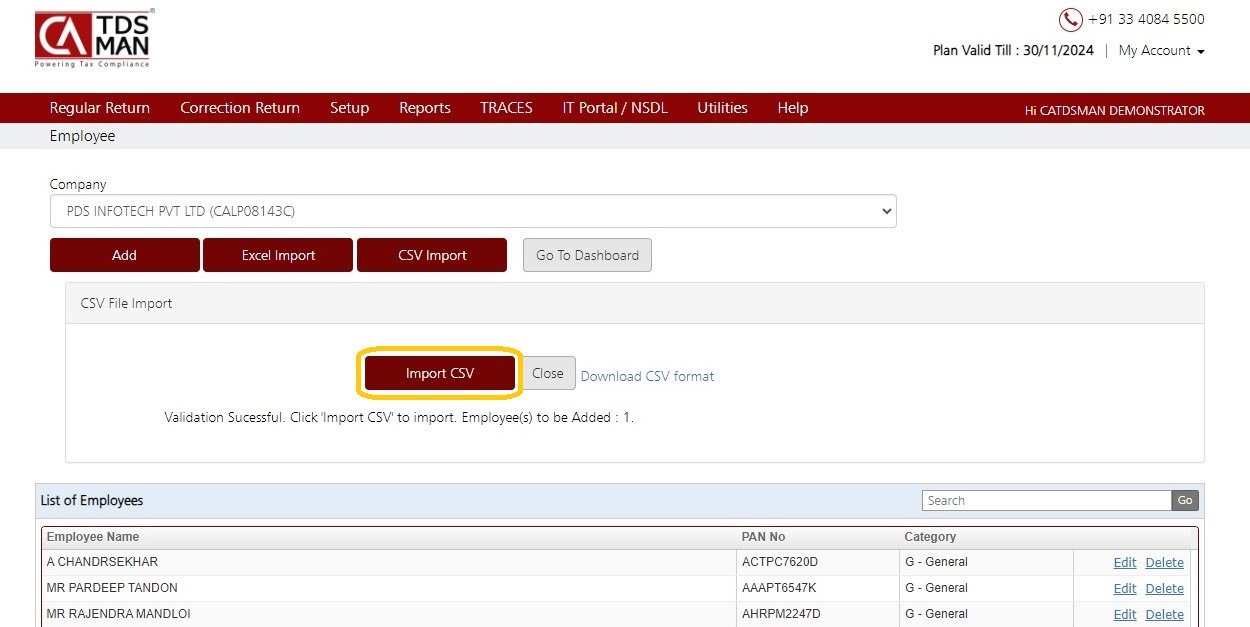The height and width of the screenshot is (627, 1250).
Task: Click Go To Dashboard button
Action: 588,255
